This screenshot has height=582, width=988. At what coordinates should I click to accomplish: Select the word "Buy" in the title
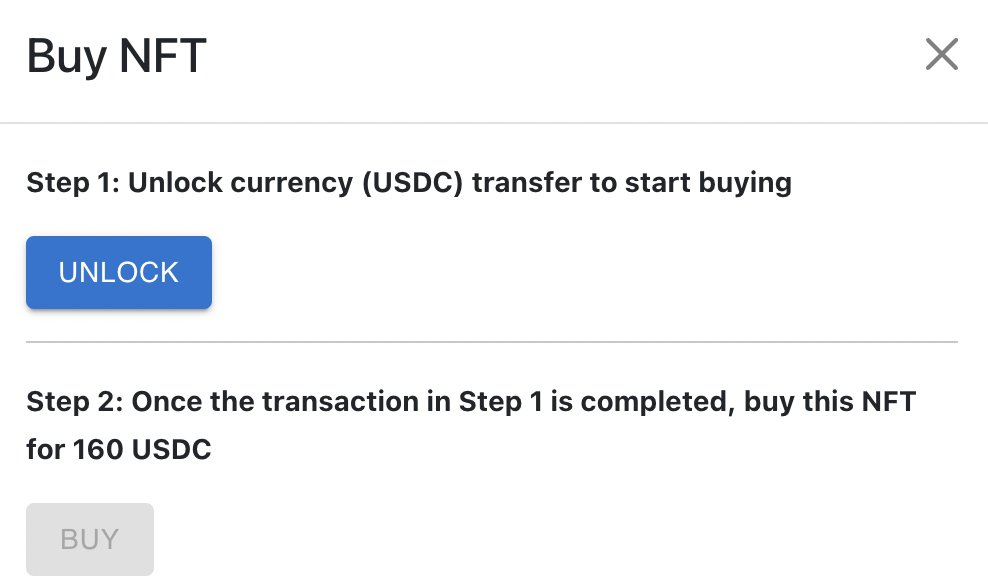pos(66,56)
